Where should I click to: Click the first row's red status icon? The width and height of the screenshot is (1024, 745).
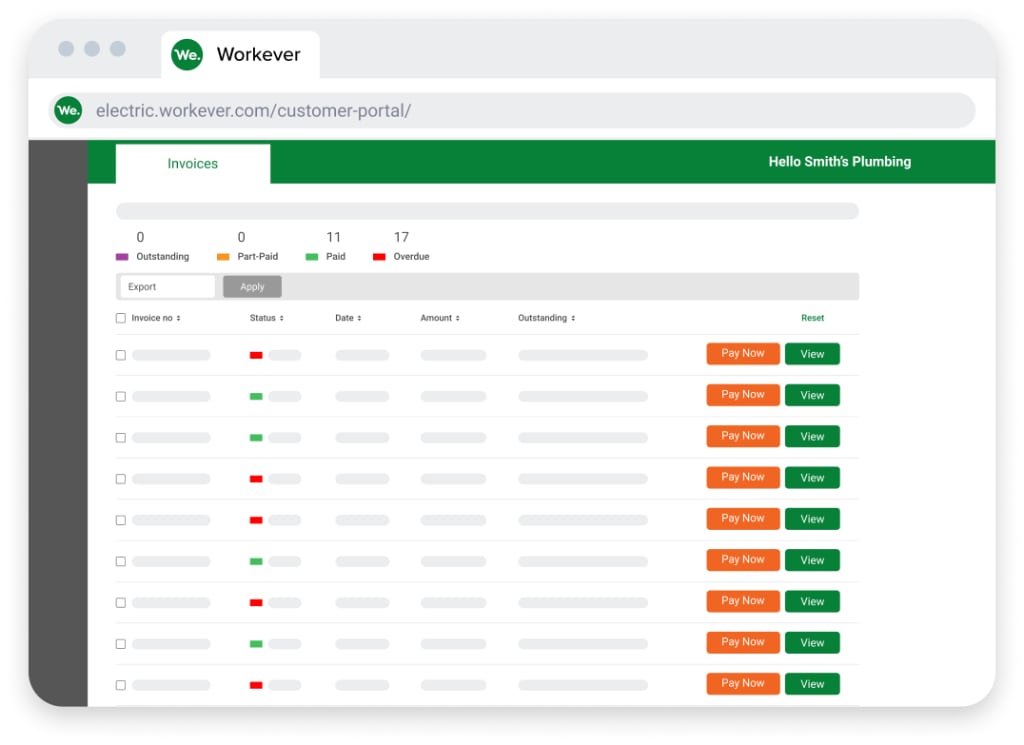[x=256, y=355]
